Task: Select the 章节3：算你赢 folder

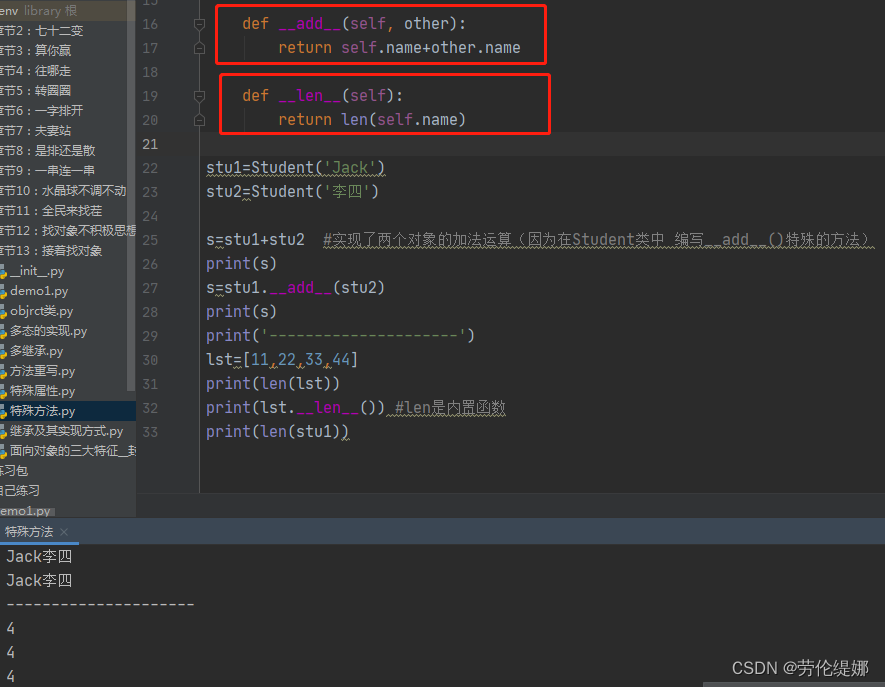Action: [x=36, y=50]
